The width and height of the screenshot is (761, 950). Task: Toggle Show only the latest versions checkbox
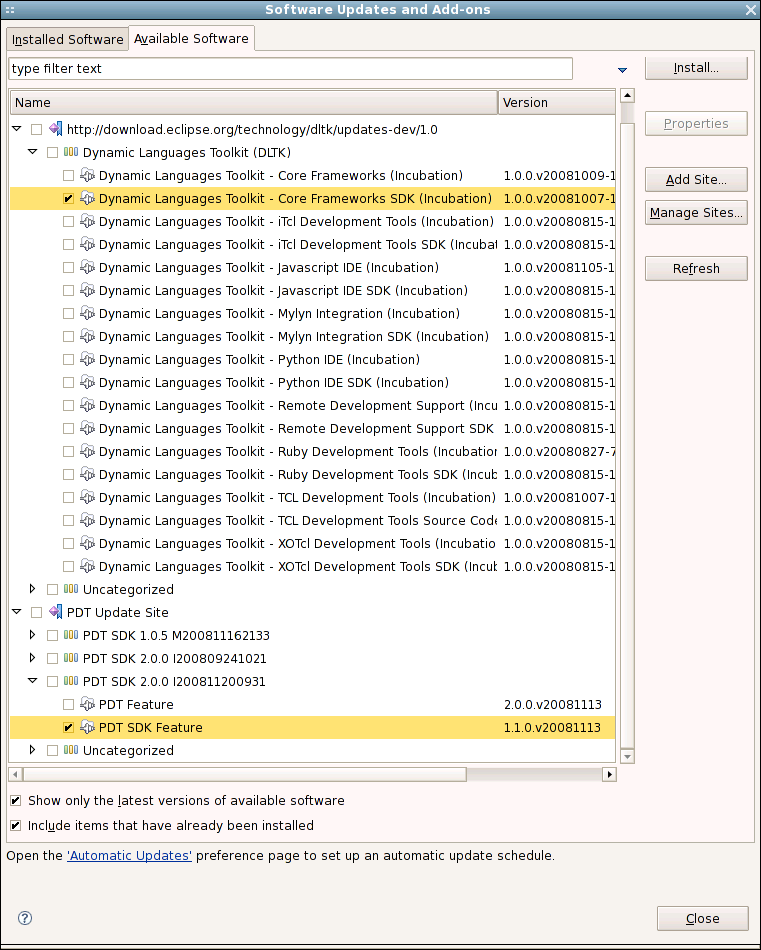(x=16, y=800)
